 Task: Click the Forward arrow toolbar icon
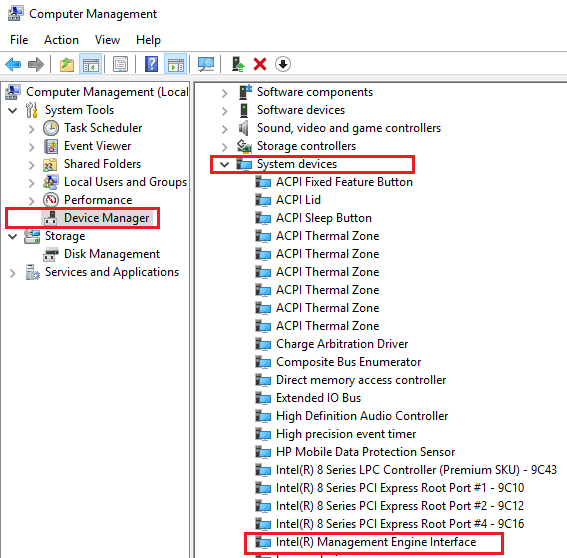36,65
